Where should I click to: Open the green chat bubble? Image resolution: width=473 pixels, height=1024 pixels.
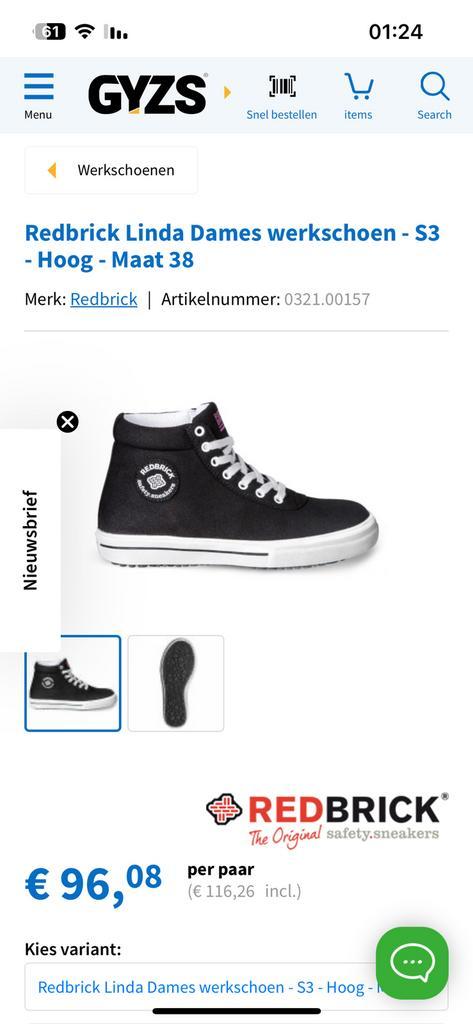click(x=412, y=963)
